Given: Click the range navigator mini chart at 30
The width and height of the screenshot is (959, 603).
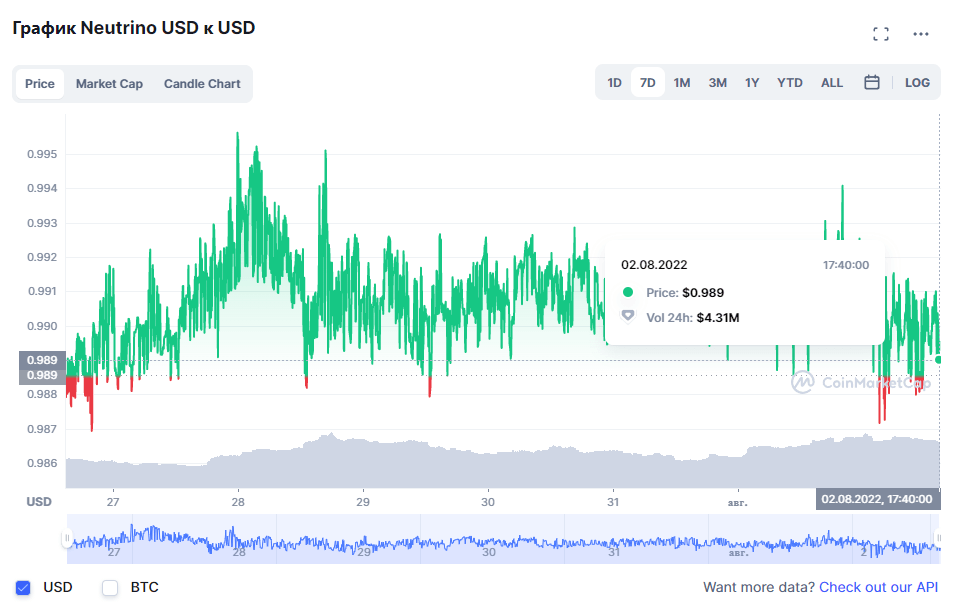Looking at the screenshot, I should tap(489, 542).
